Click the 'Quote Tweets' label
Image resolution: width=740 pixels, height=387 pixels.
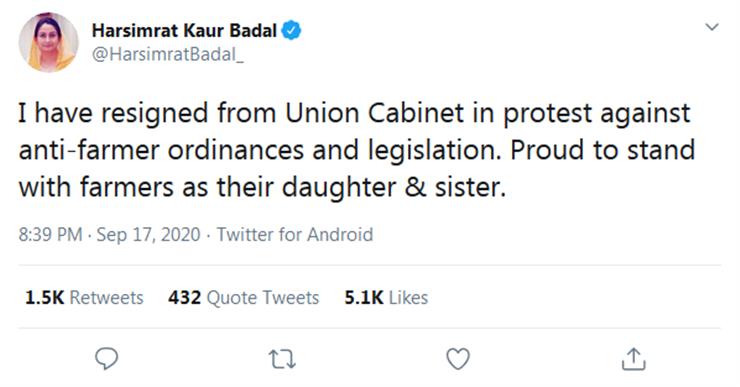pos(263,298)
